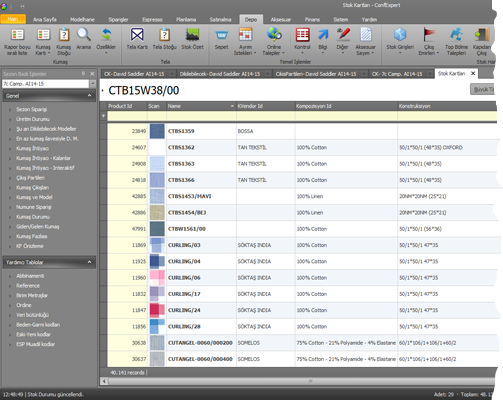Open the season combo box dropdown
Viewport: 503px width, 400px height.
(93, 84)
